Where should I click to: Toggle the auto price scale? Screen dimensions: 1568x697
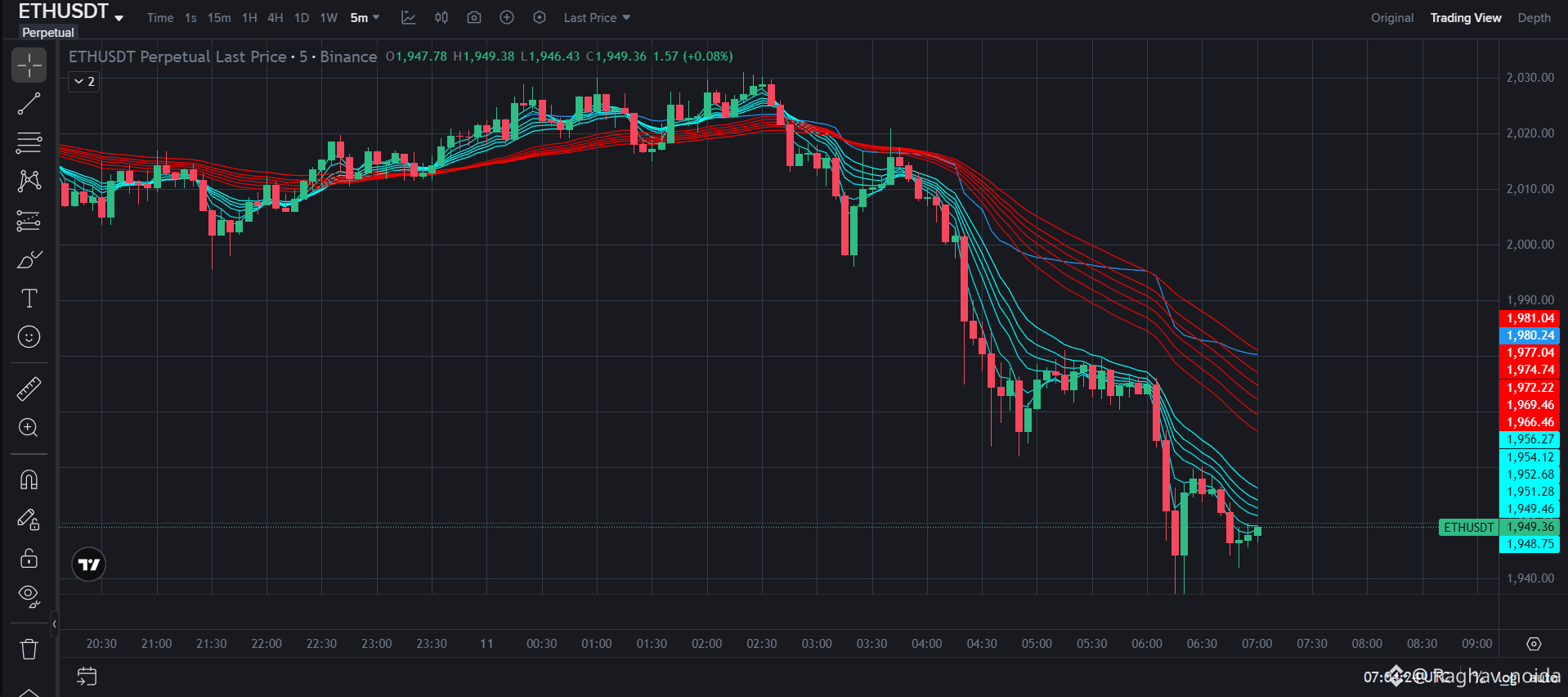(1543, 677)
